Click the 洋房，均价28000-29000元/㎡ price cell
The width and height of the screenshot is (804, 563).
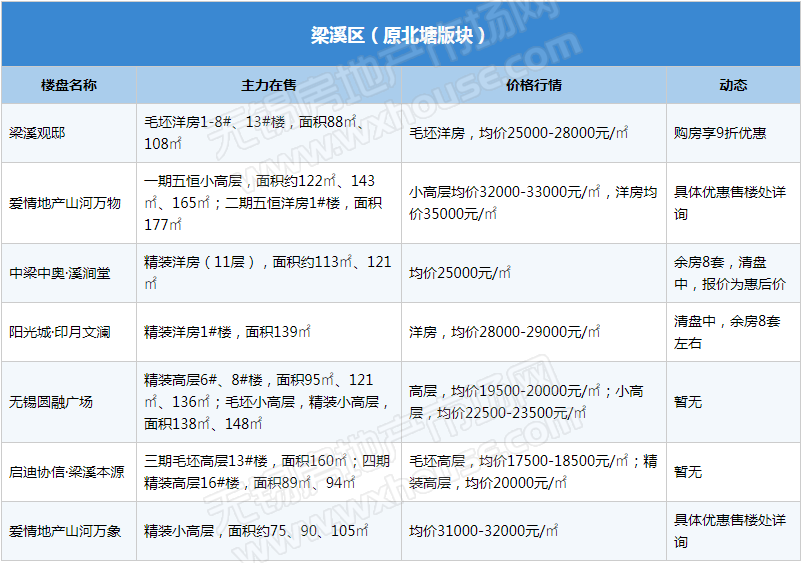click(505, 332)
